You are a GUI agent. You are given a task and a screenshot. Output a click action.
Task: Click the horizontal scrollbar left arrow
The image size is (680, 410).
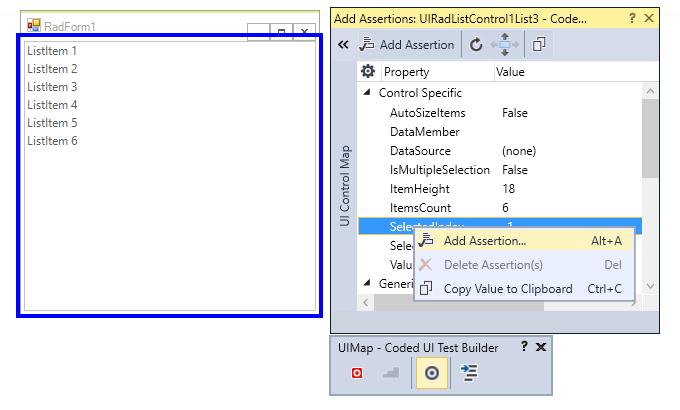click(366, 302)
